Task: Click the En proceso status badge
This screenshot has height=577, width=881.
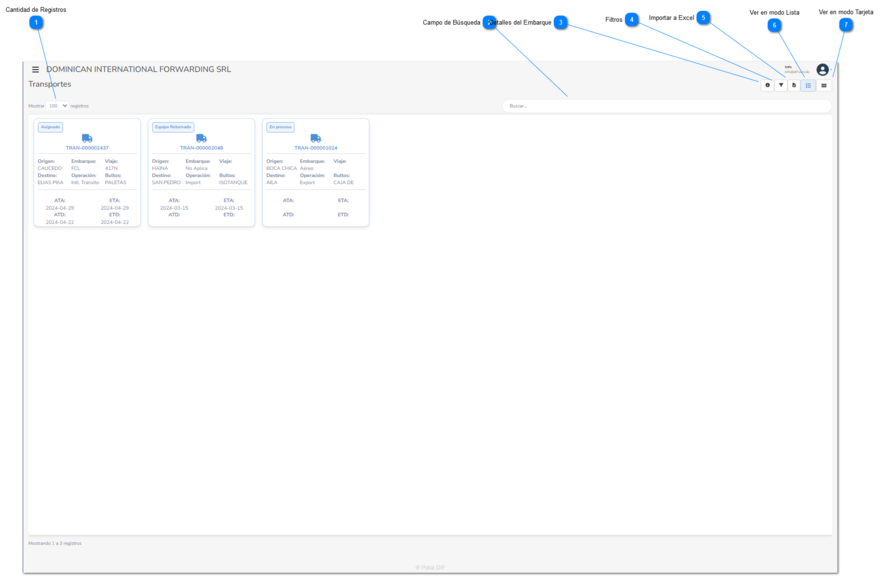Action: coord(280,127)
